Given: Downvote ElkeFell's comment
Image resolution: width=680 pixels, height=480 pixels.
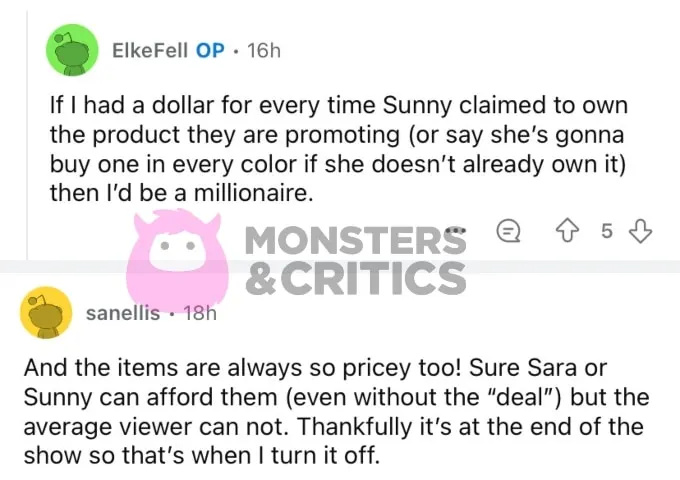Looking at the screenshot, I should pyautogui.click(x=641, y=231).
